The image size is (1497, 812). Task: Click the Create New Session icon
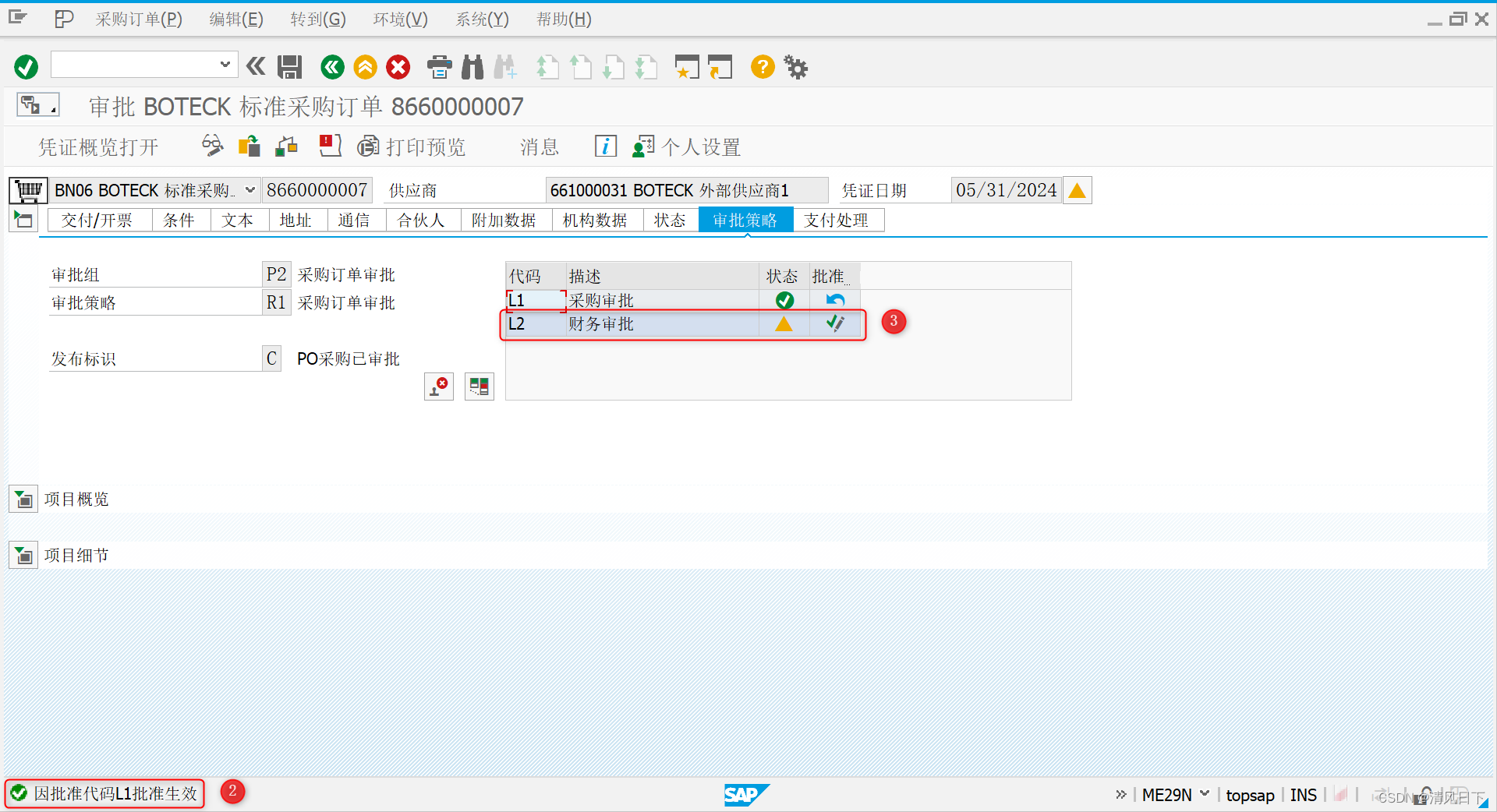687,67
